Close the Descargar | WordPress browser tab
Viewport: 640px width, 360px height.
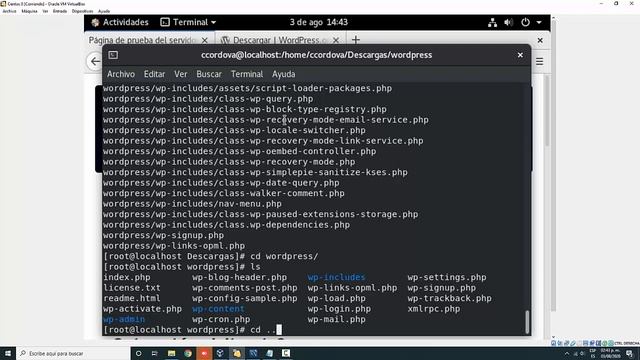tap(336, 40)
